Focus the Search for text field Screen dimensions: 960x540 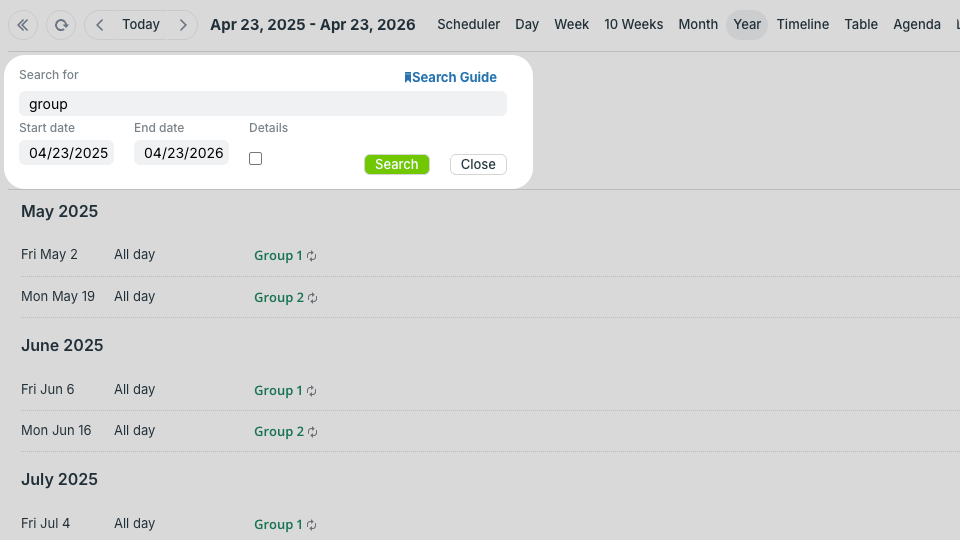pyautogui.click(x=262, y=104)
